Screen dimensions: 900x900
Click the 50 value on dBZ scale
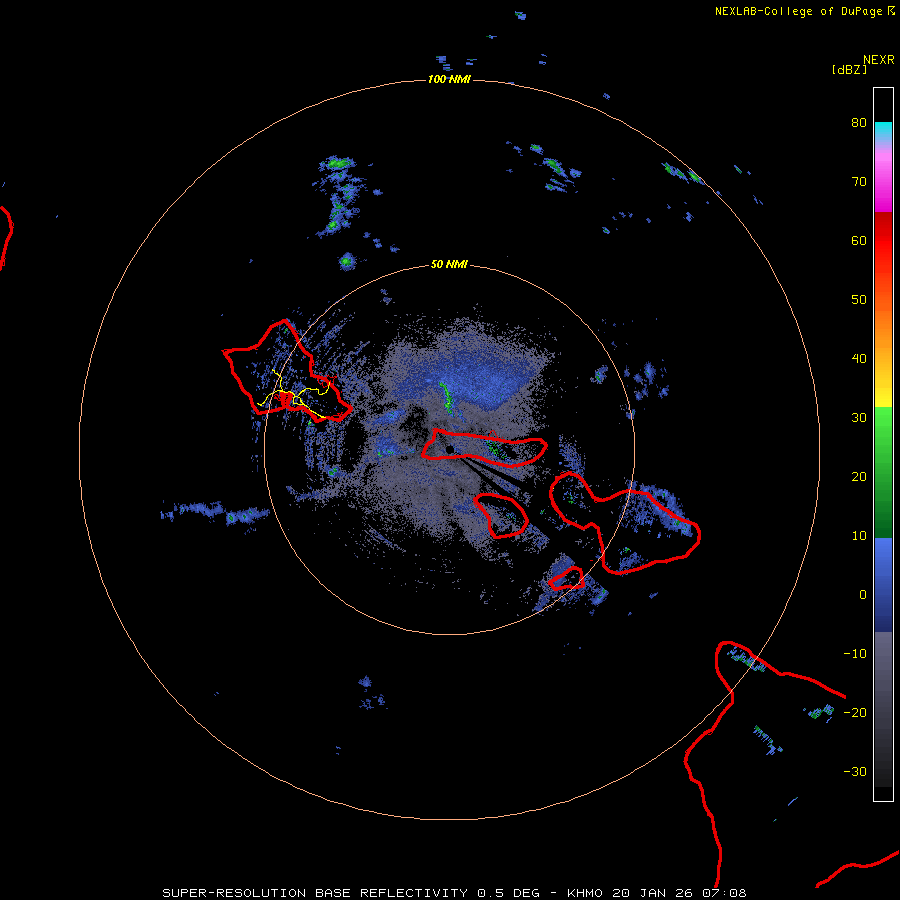pyautogui.click(x=859, y=300)
